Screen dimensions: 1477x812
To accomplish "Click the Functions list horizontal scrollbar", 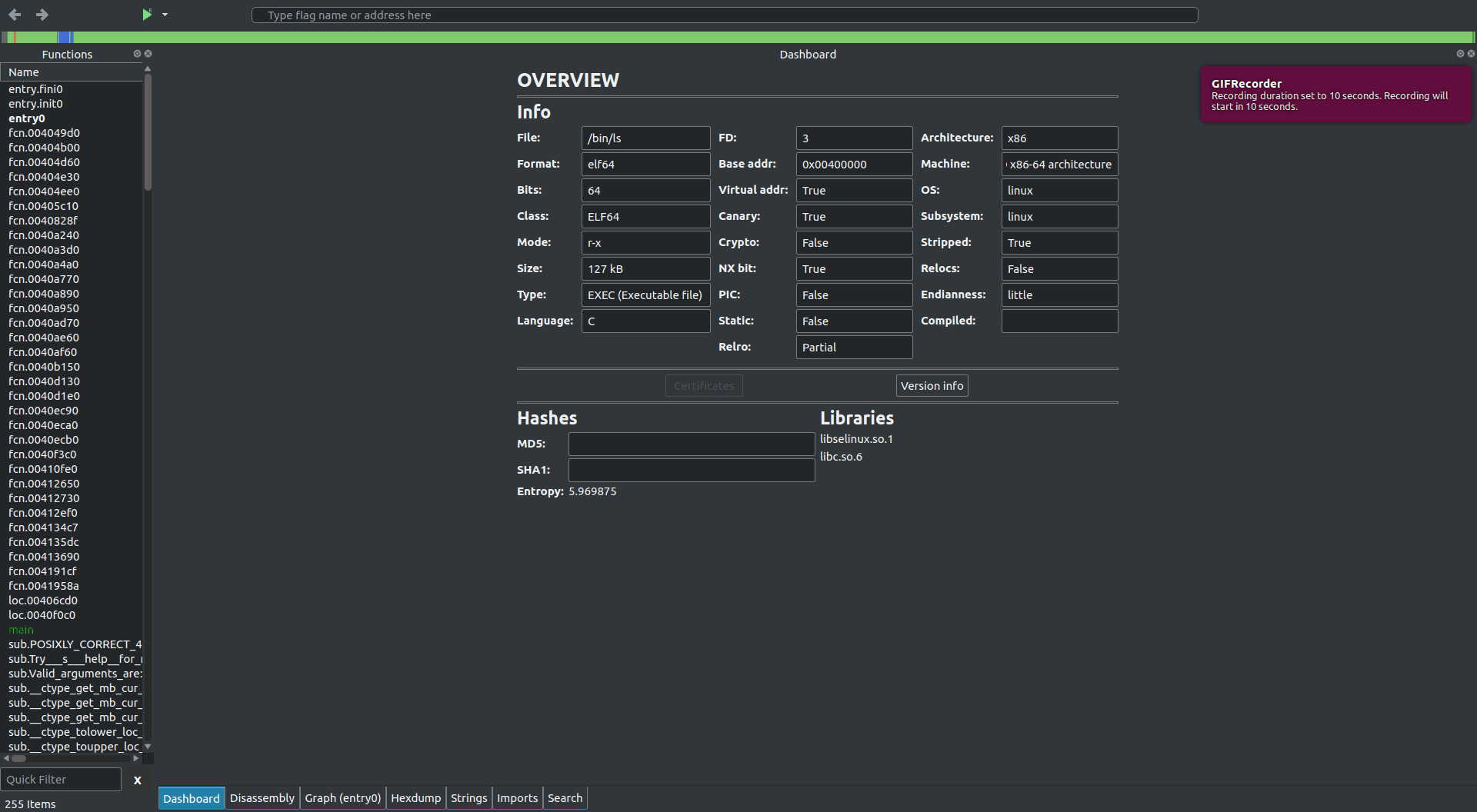I will point(18,758).
